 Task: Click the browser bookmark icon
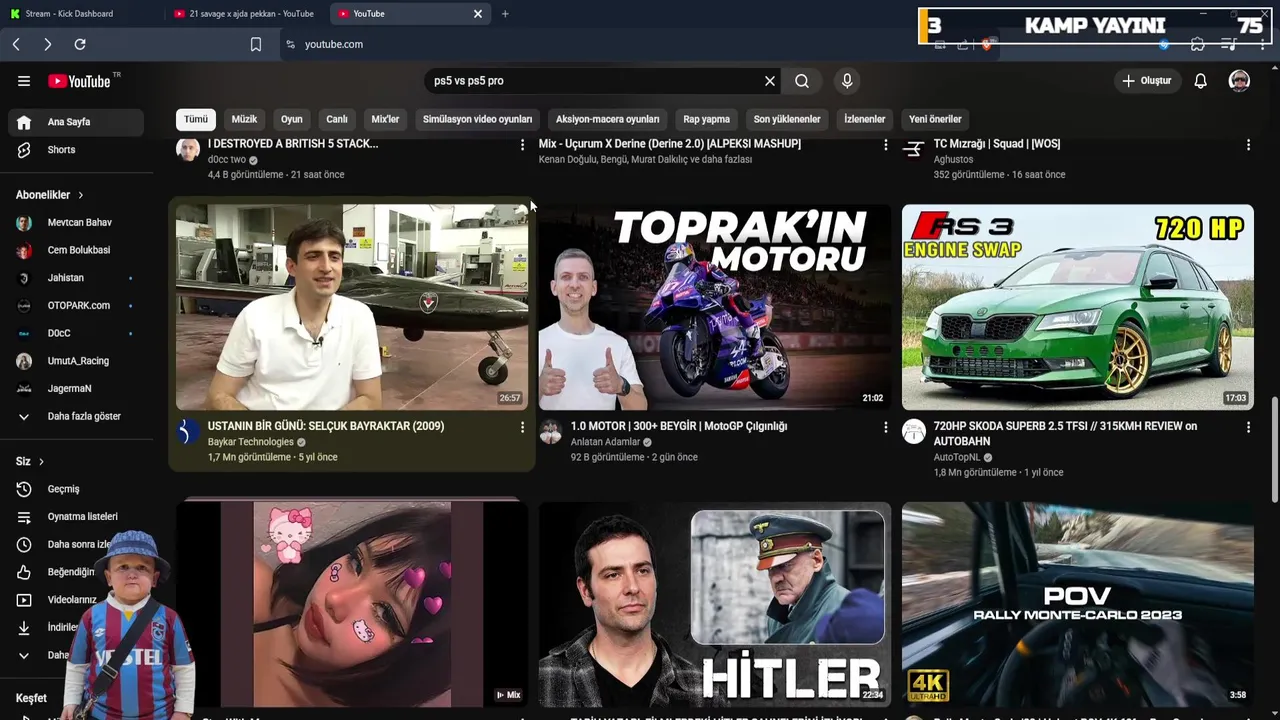coord(256,44)
